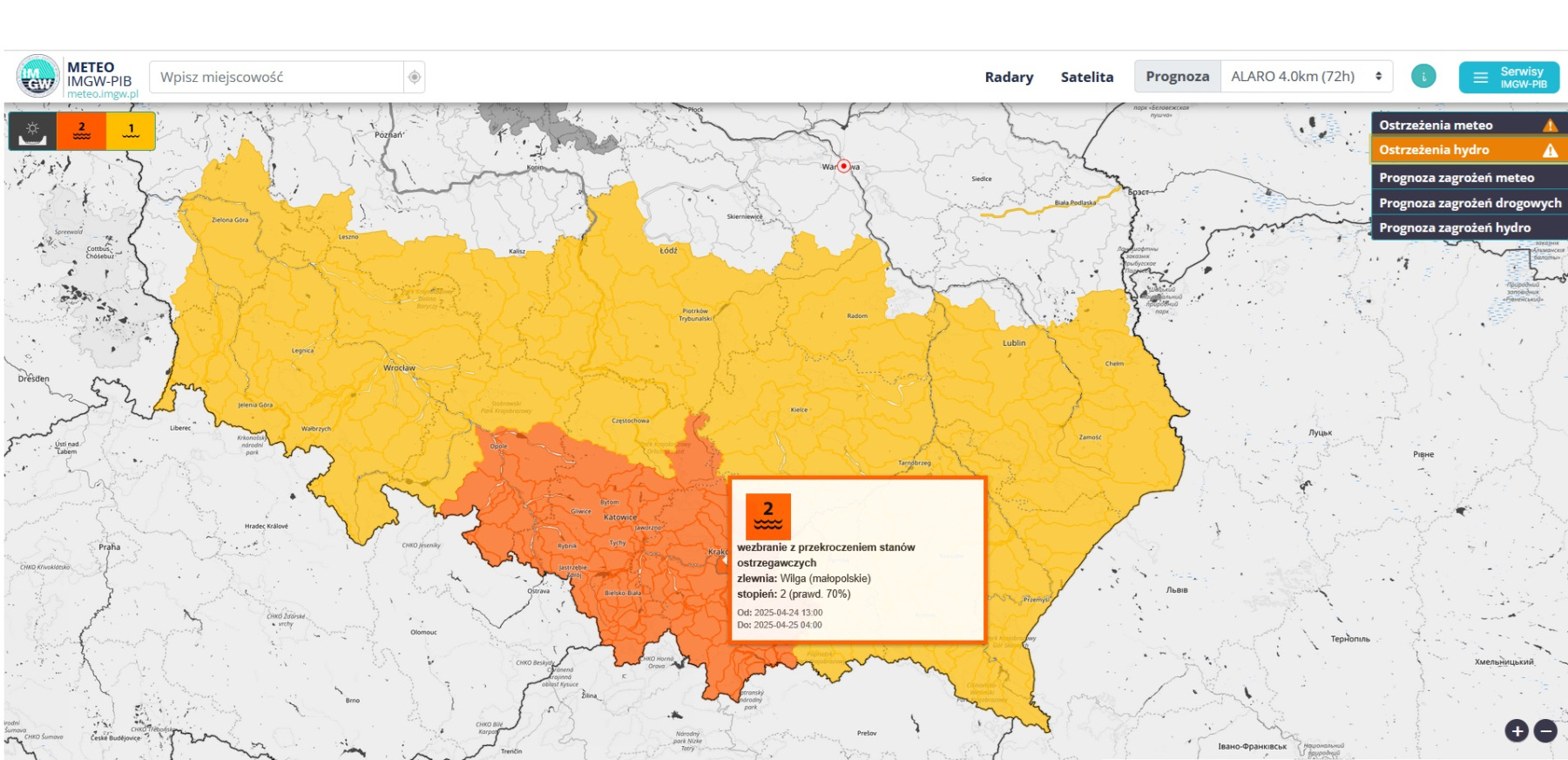Open the meteo.imgw.pl link
The image size is (1568, 760).
(x=103, y=94)
